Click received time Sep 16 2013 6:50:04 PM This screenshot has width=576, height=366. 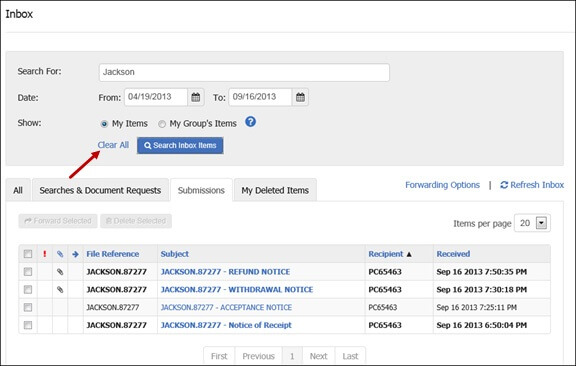pos(482,325)
